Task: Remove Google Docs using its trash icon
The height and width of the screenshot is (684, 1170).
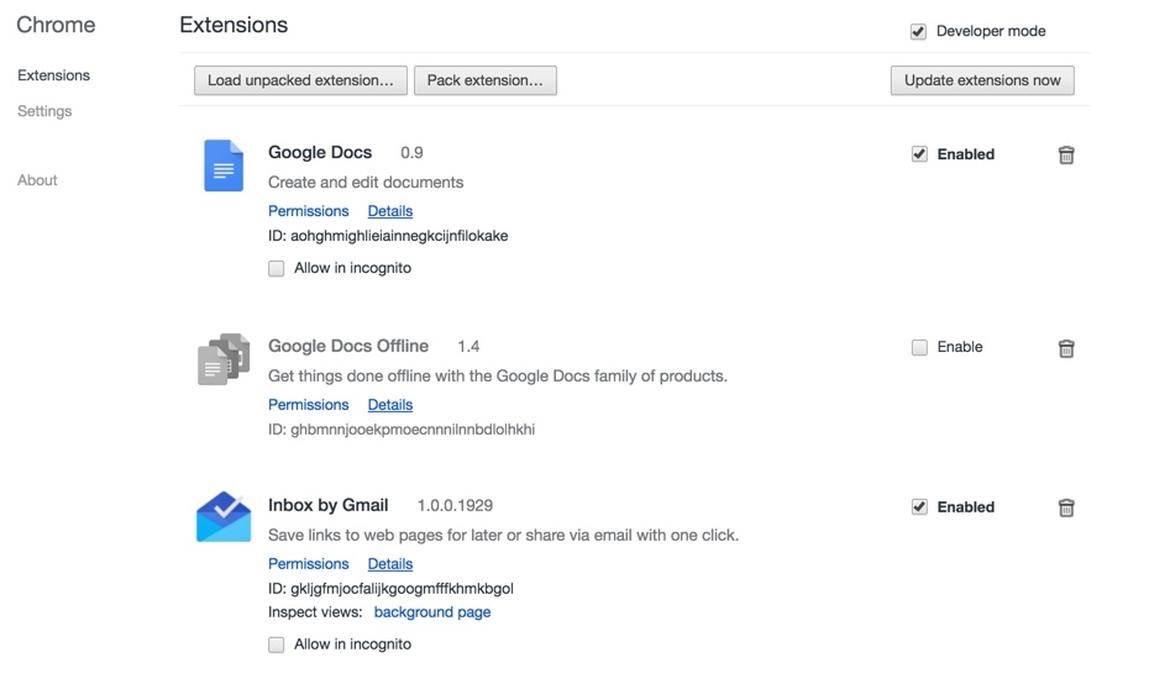Action: 1066,155
